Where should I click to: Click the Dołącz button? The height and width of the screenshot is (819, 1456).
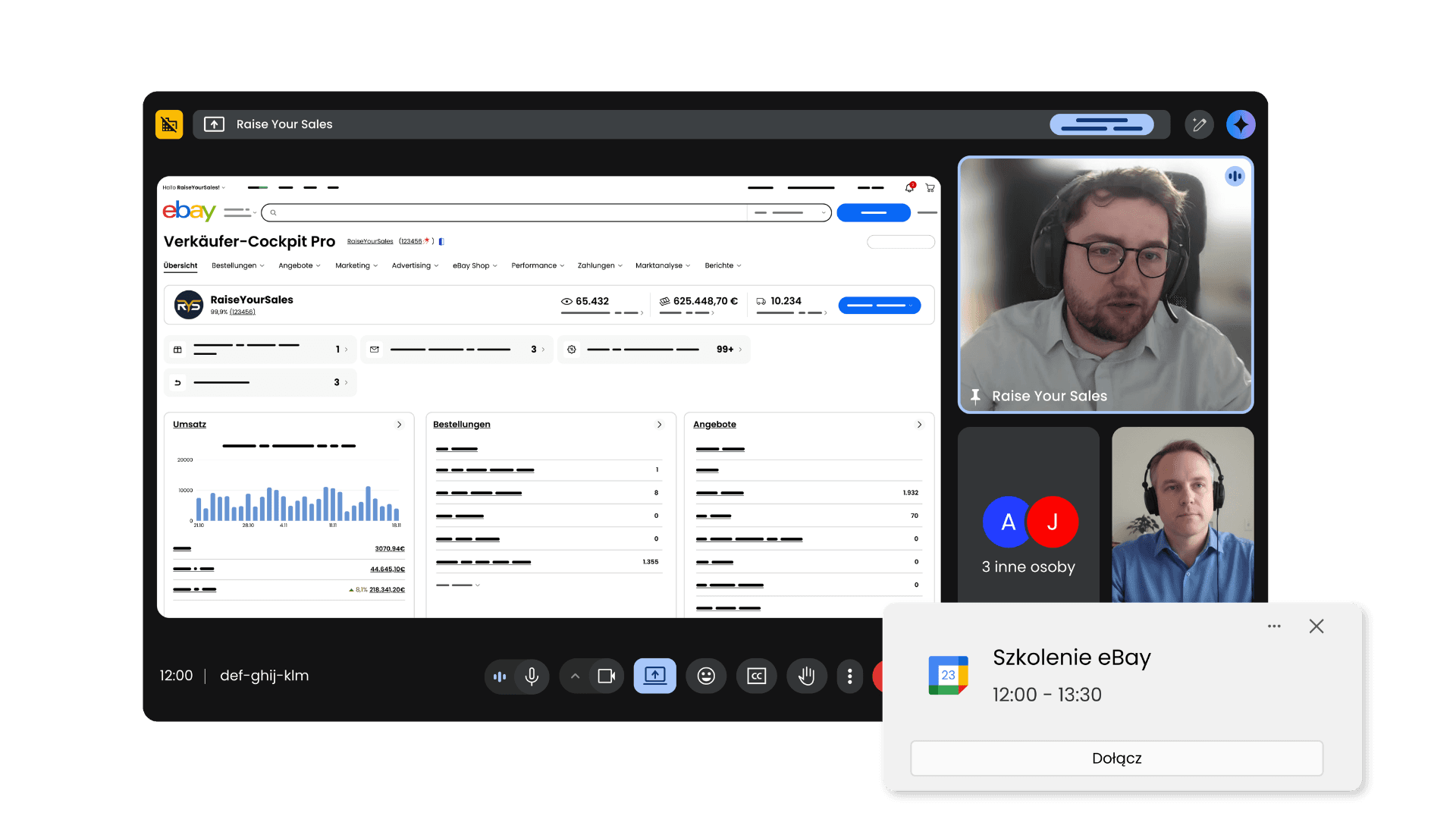[1117, 758]
